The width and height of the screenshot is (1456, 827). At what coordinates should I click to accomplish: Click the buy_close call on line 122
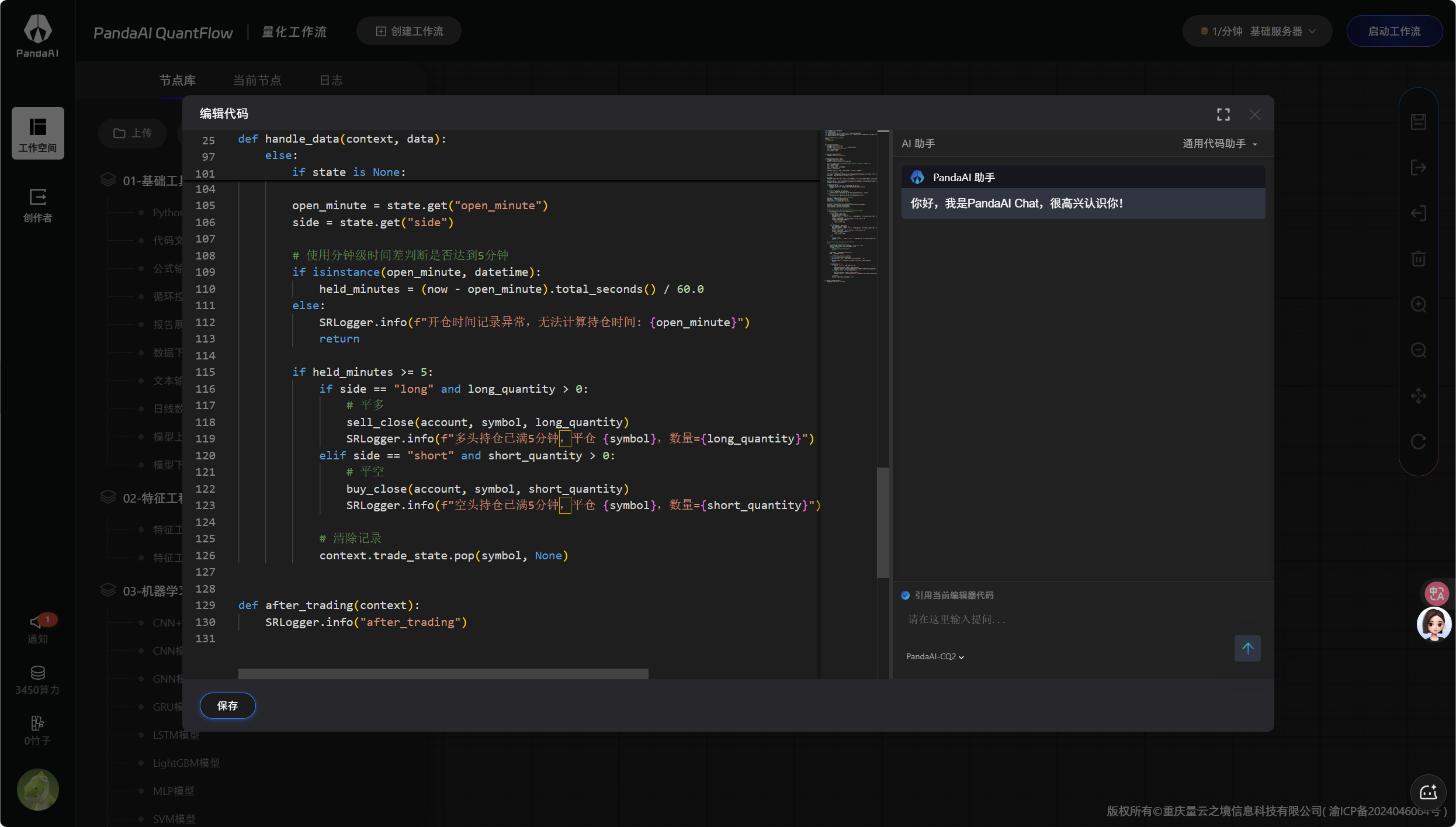pyautogui.click(x=487, y=489)
